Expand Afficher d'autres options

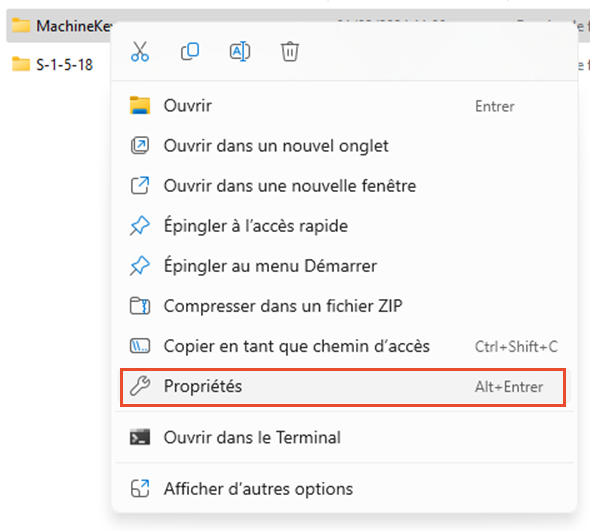point(344,489)
